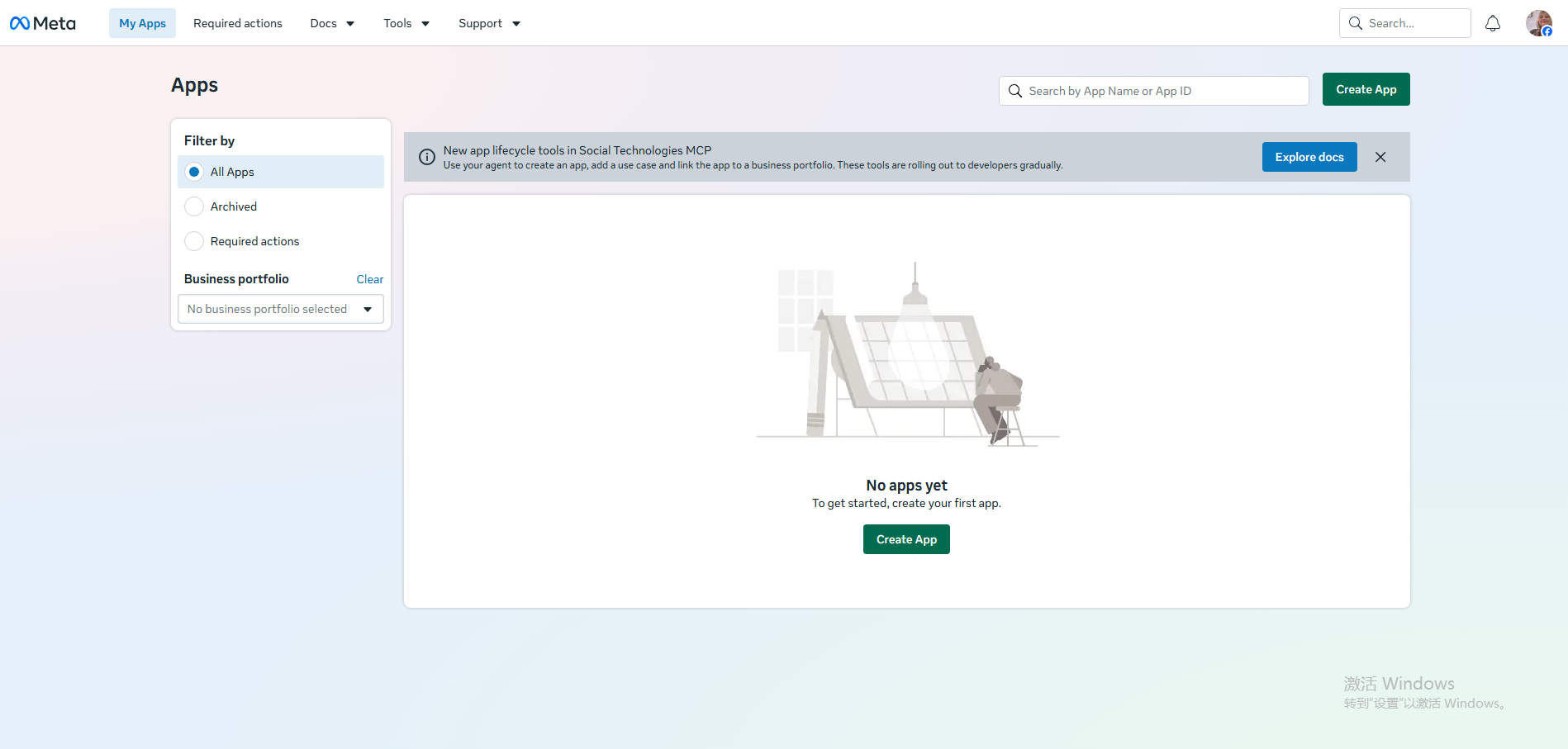Open the notifications bell
This screenshot has height=749, width=1568.
pyautogui.click(x=1492, y=23)
